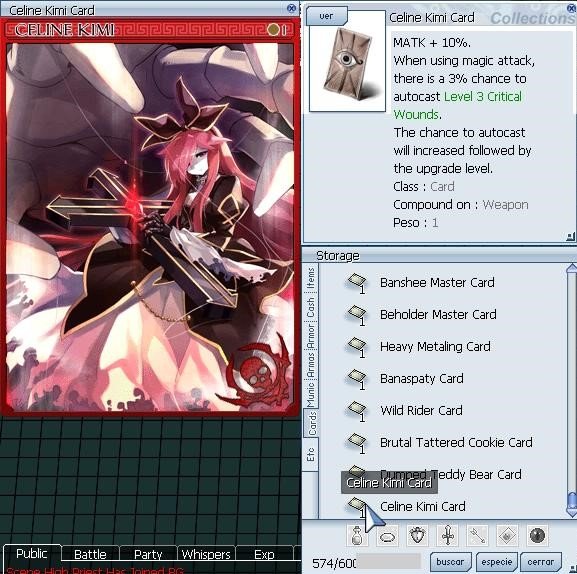Click the Heavy Metaling Card name
The height and width of the screenshot is (574, 577).
435,347
